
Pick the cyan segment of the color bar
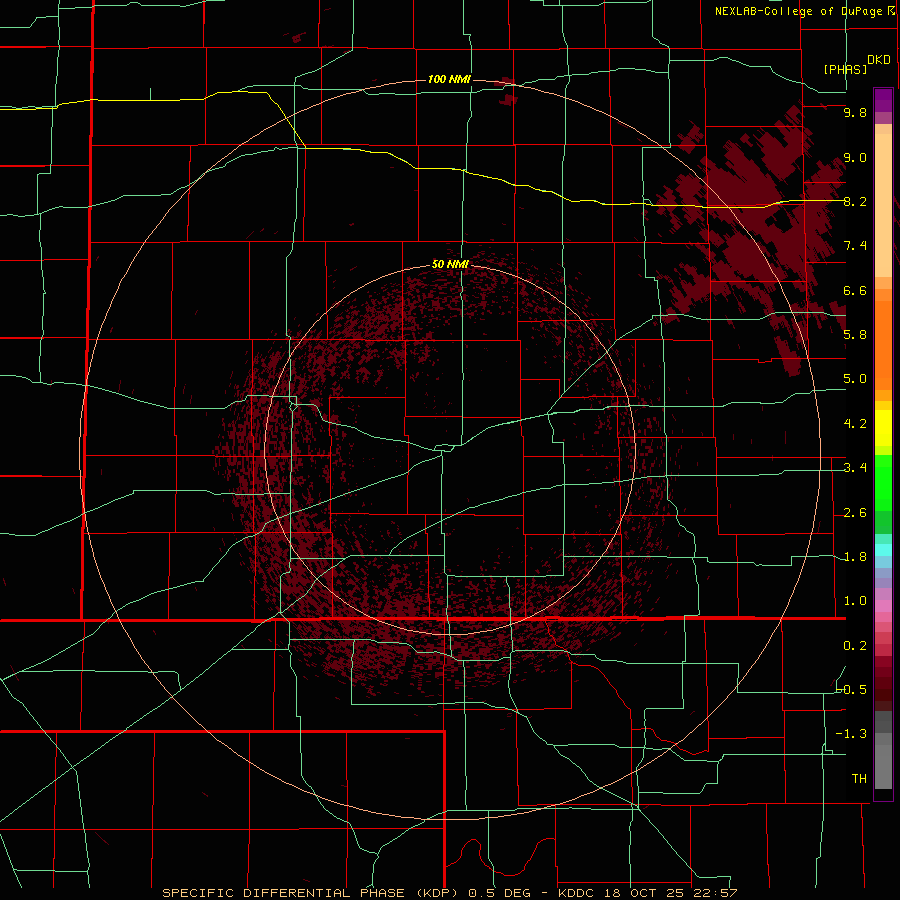(883, 549)
